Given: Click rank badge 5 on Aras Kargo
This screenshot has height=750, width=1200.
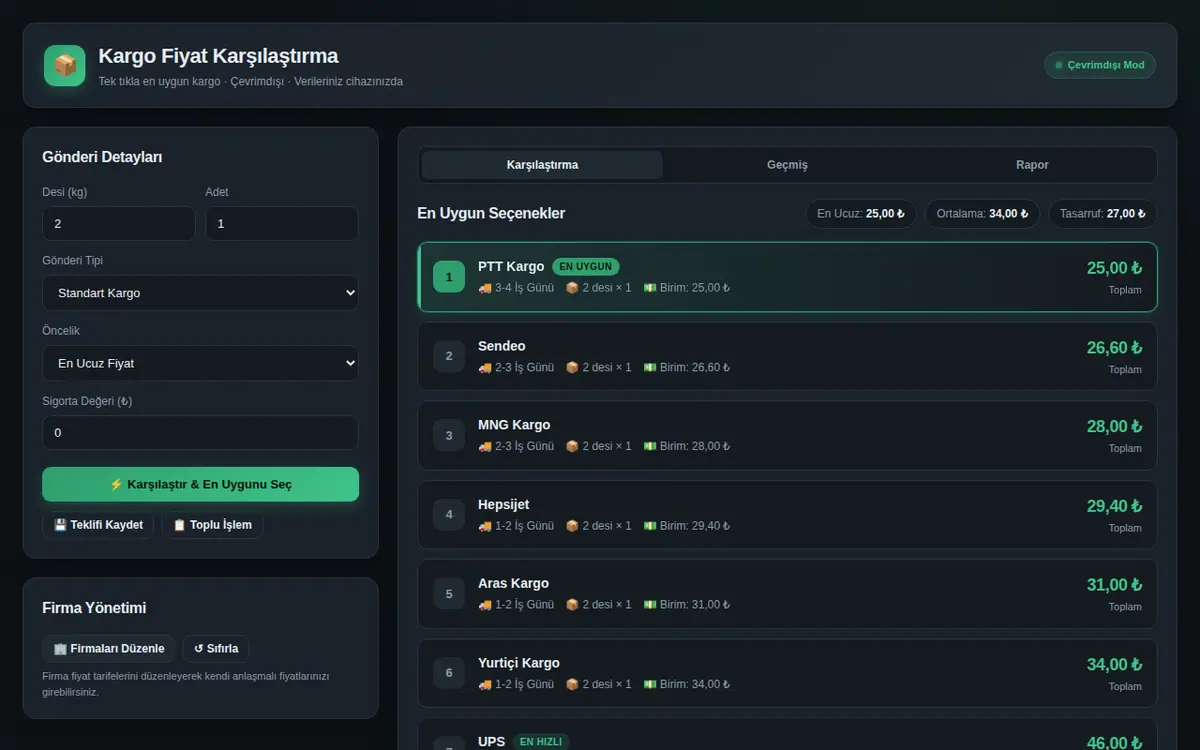Looking at the screenshot, I should (449, 594).
